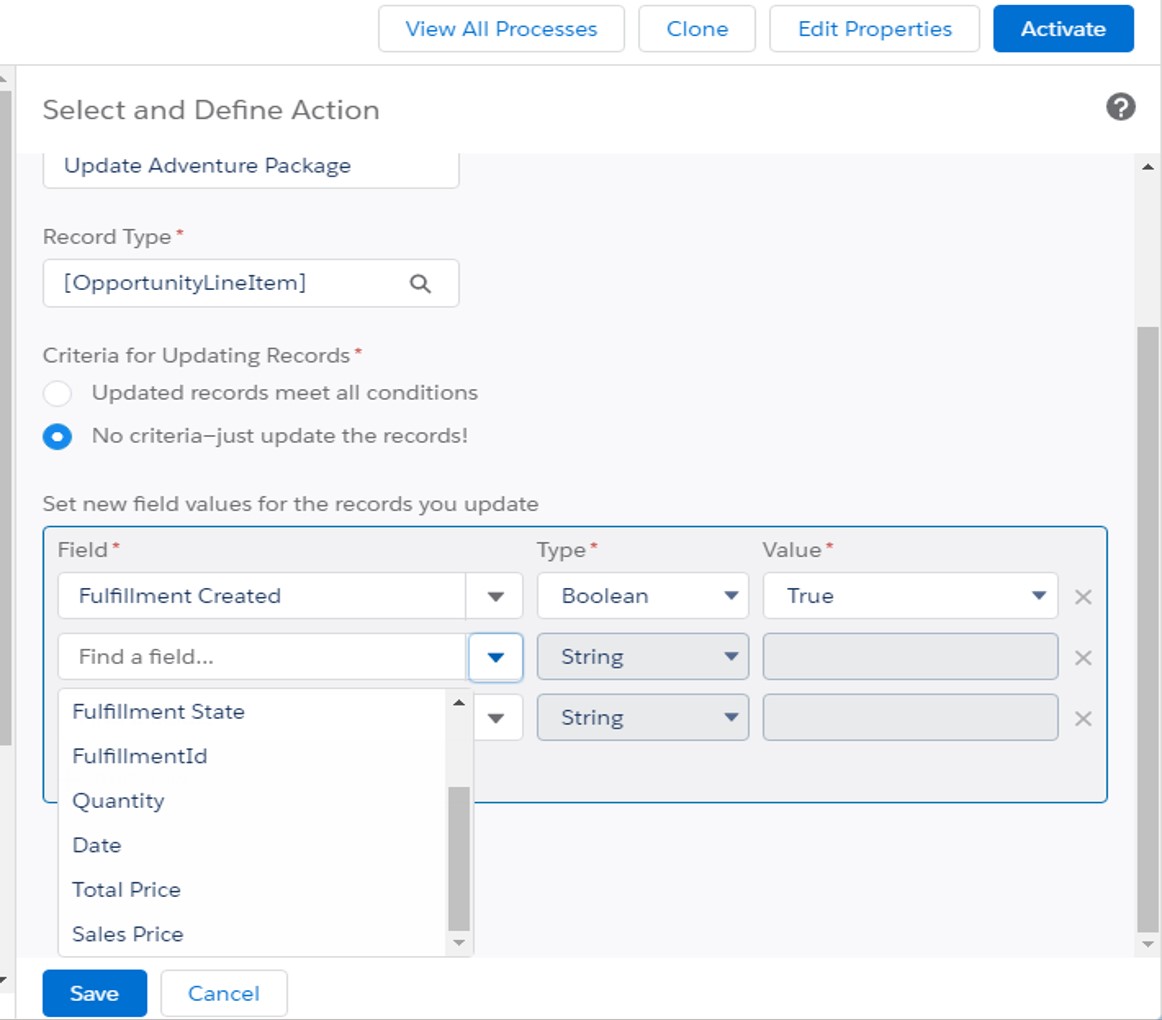Select 'No criteria—just update the records' option
The width and height of the screenshot is (1162, 1020).
coord(58,437)
